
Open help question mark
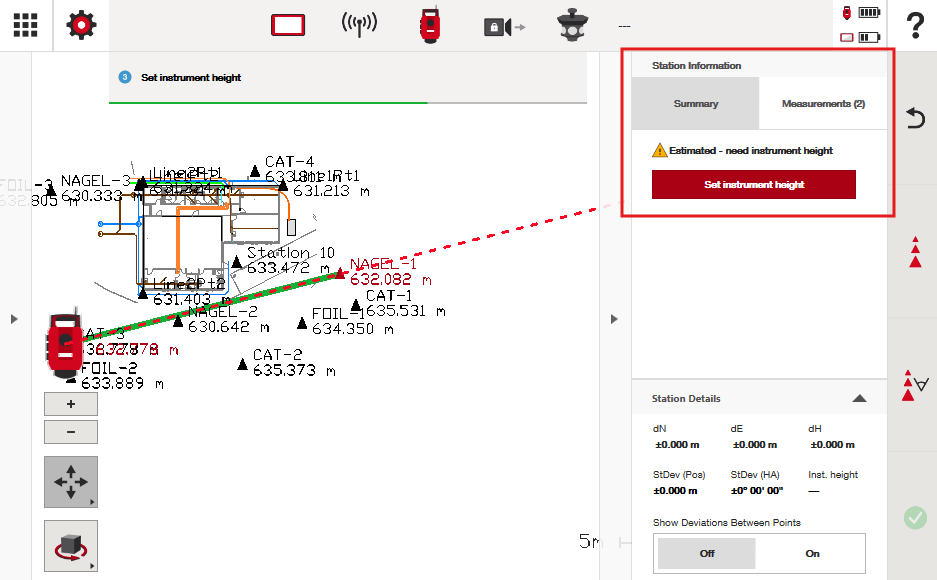coord(914,26)
